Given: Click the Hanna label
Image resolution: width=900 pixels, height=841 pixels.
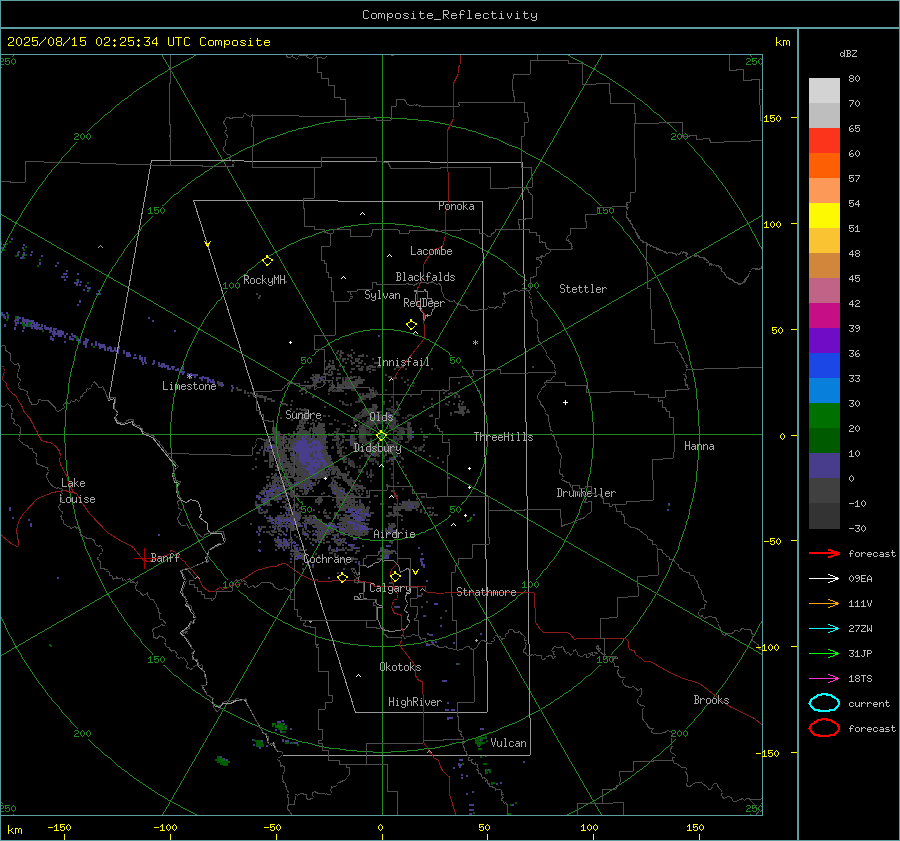Looking at the screenshot, I should (x=699, y=446).
